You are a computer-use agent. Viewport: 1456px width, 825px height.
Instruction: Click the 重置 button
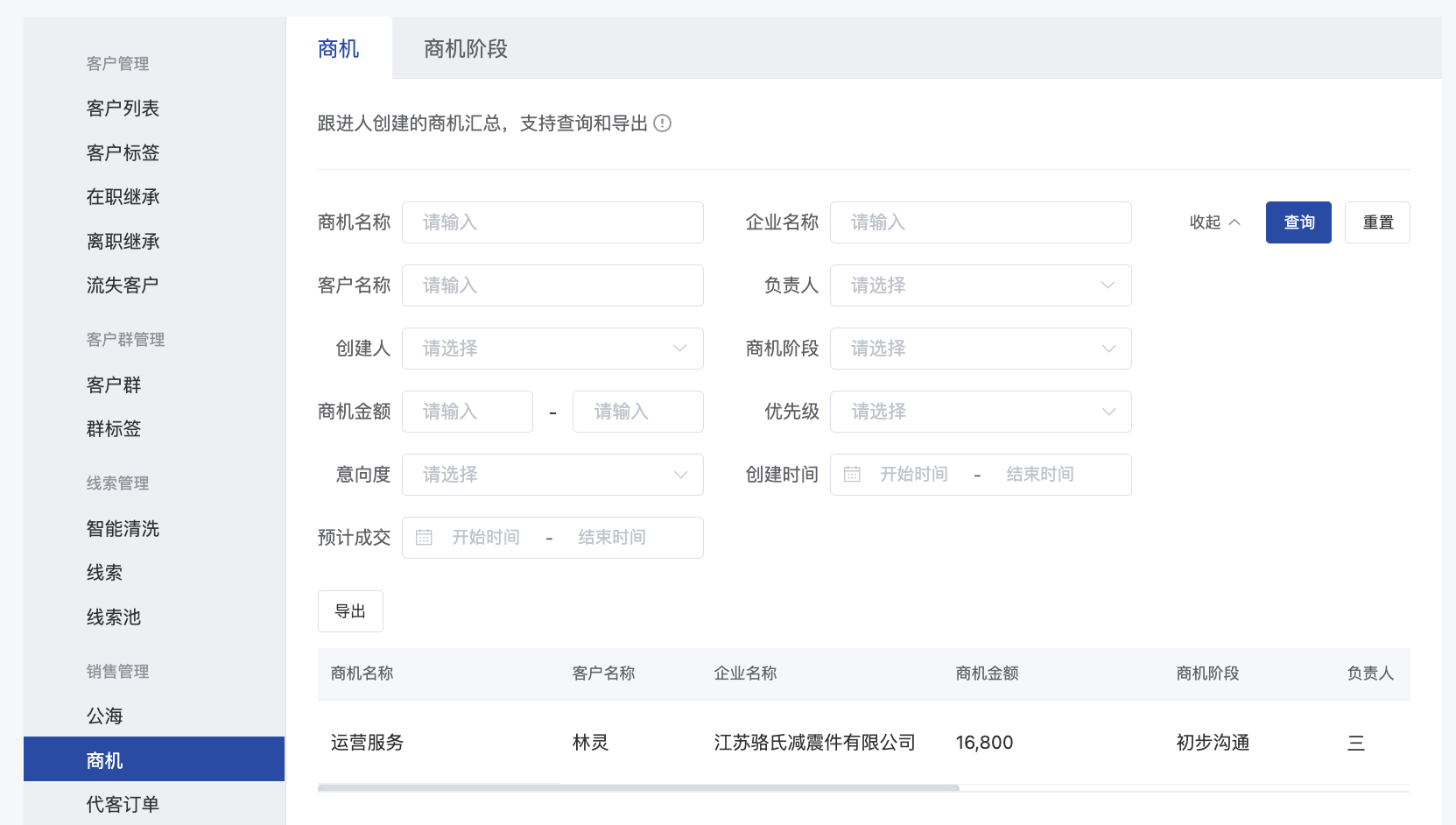[1377, 222]
